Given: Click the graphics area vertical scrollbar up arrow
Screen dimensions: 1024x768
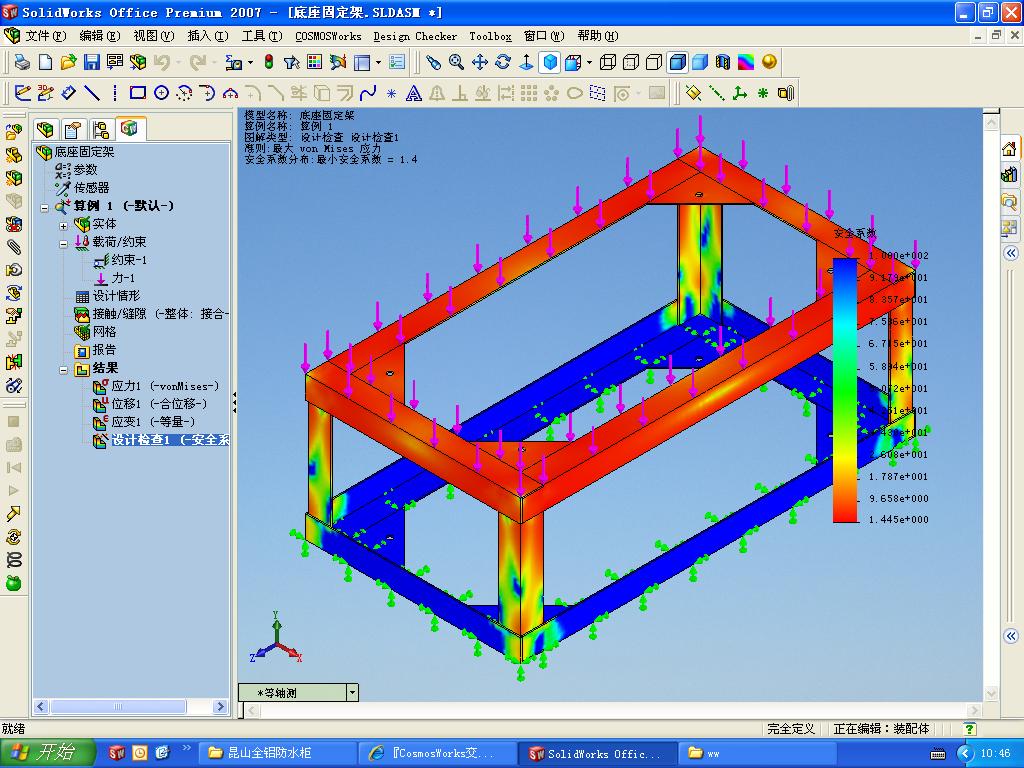Looking at the screenshot, I should [x=991, y=122].
